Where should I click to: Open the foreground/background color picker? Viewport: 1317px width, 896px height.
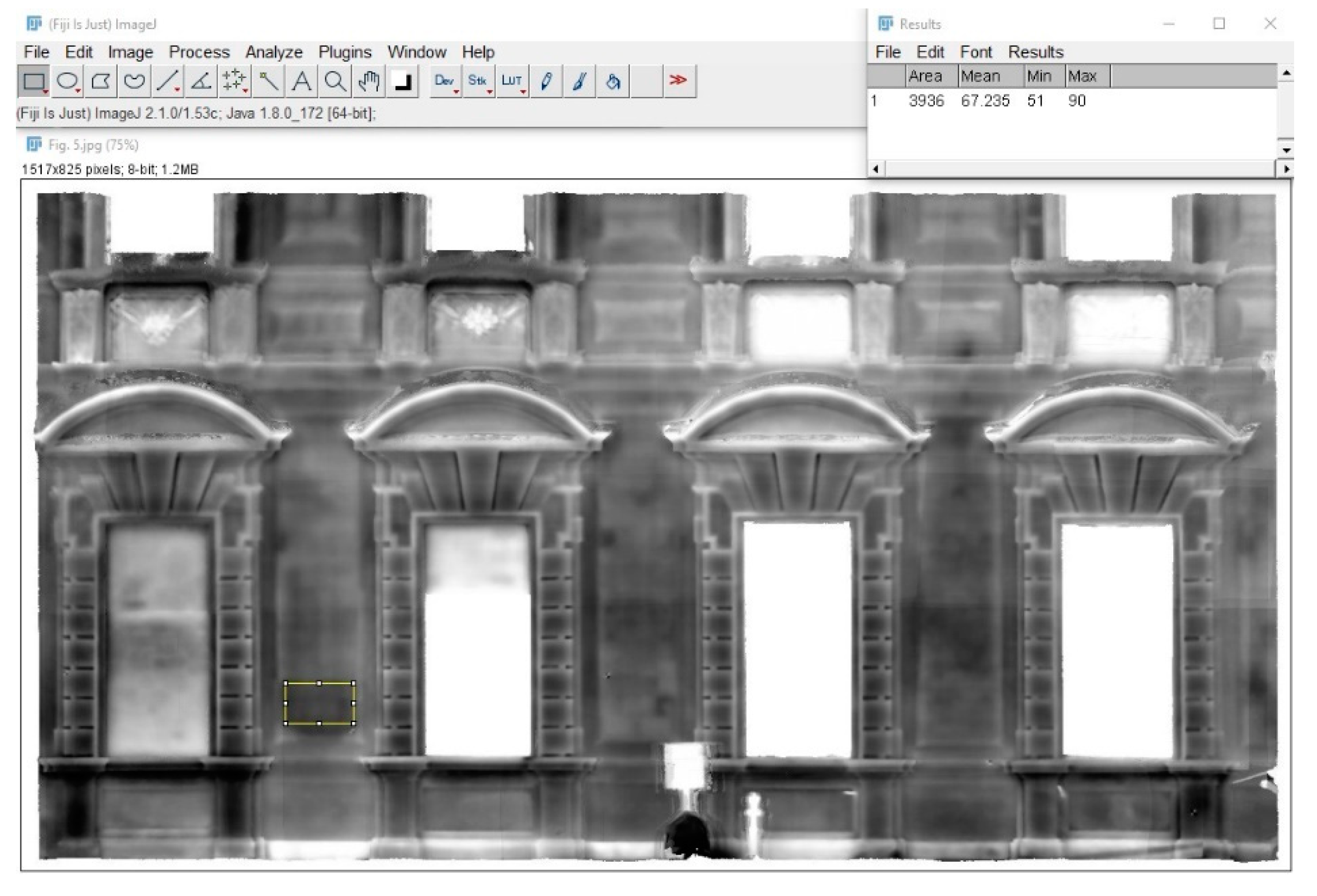coord(402,81)
